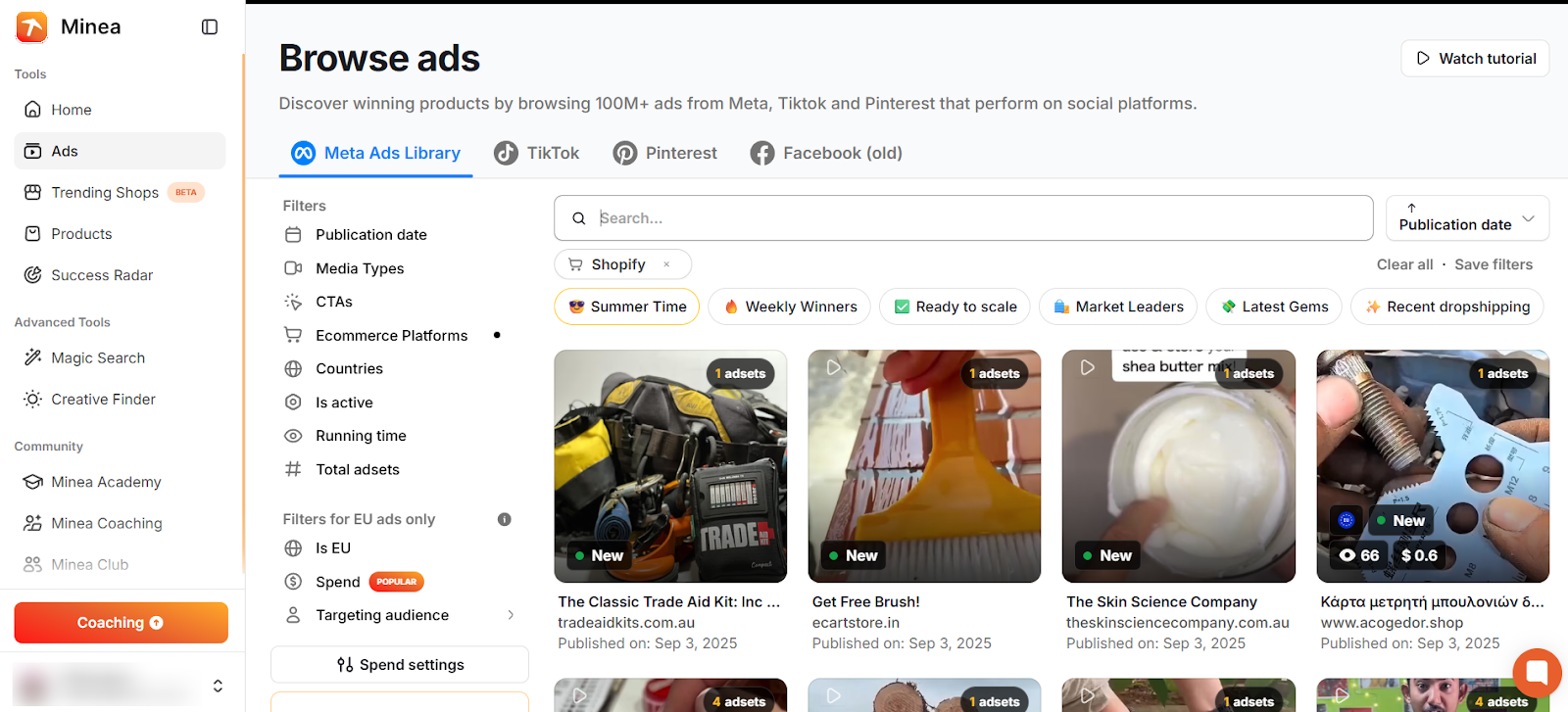Expand the account switcher at bottom-left
The image size is (1568, 712).
click(218, 686)
